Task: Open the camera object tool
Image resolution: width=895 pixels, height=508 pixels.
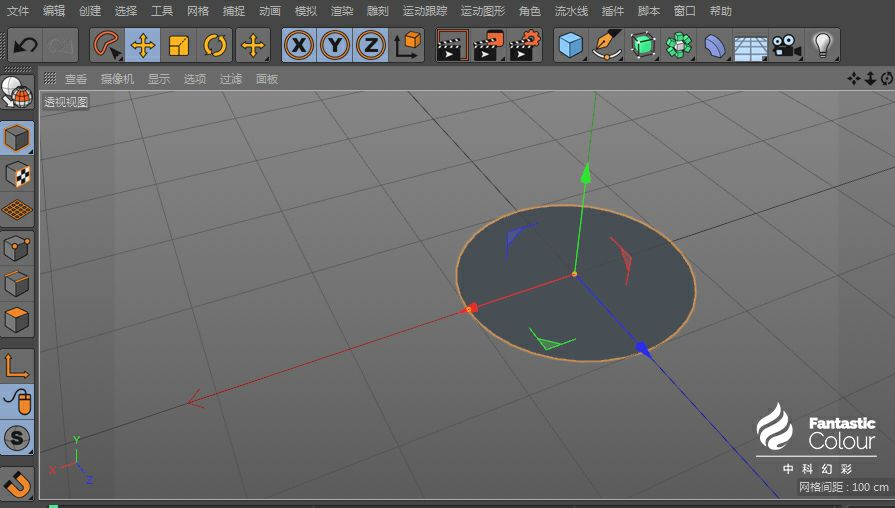Action: click(x=787, y=45)
